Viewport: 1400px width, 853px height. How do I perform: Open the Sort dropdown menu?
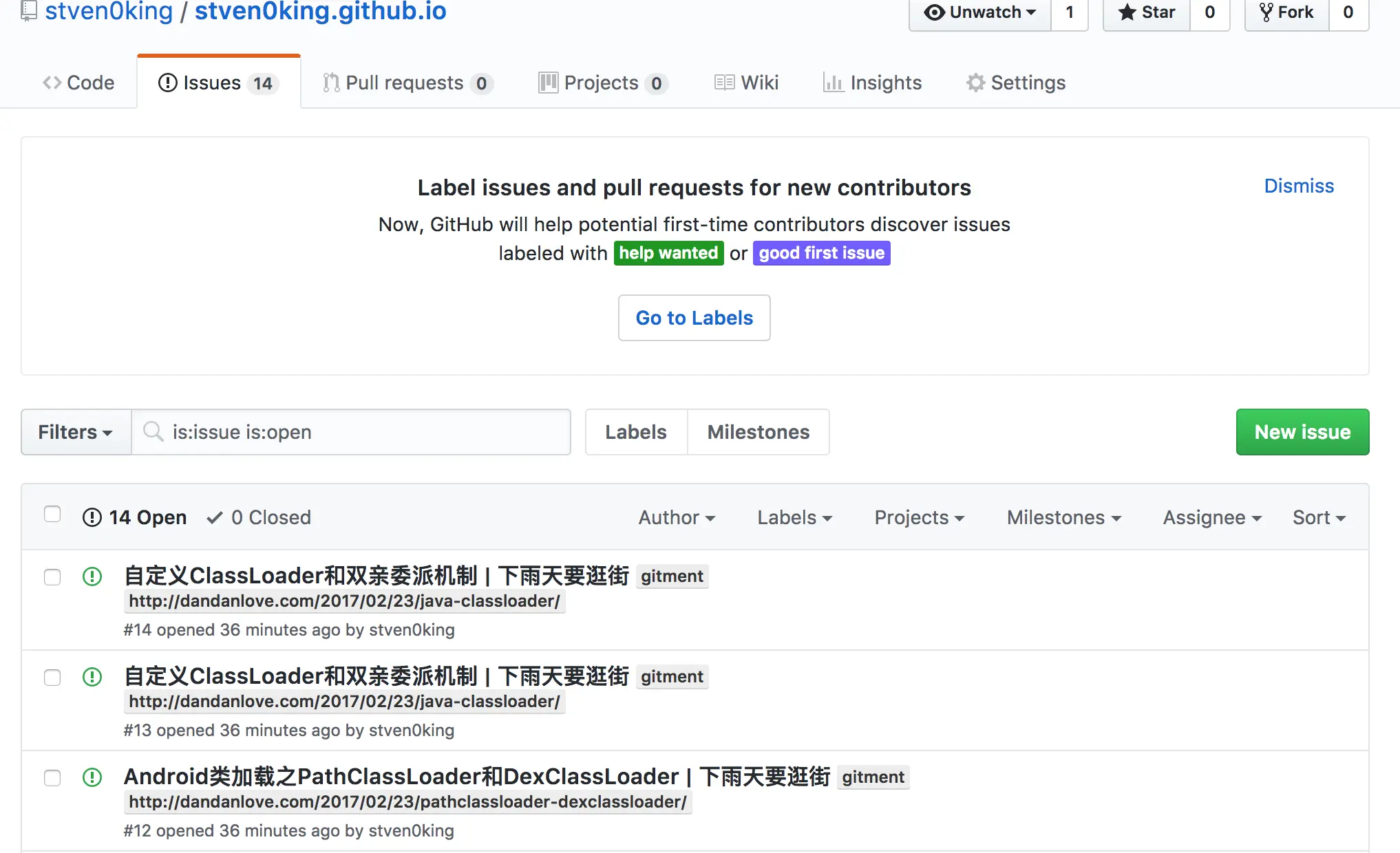1319,517
